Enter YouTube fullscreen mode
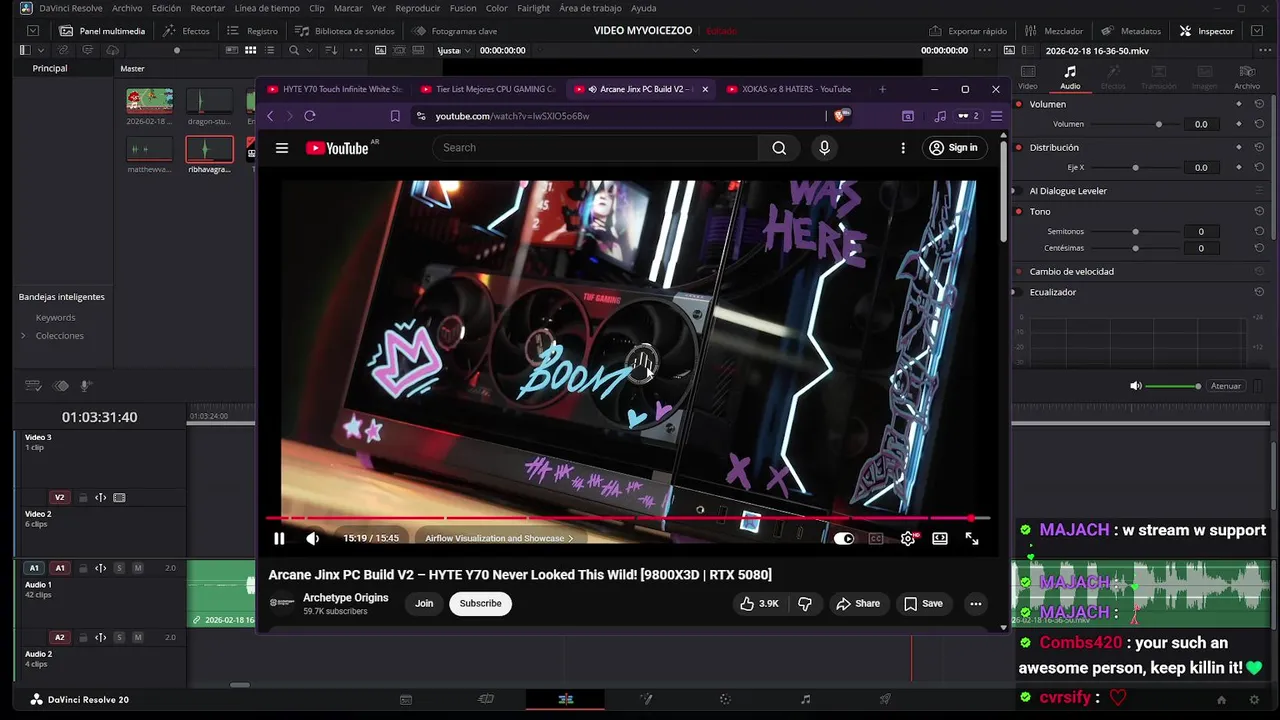Screen dimensions: 1280x720 click(971, 538)
